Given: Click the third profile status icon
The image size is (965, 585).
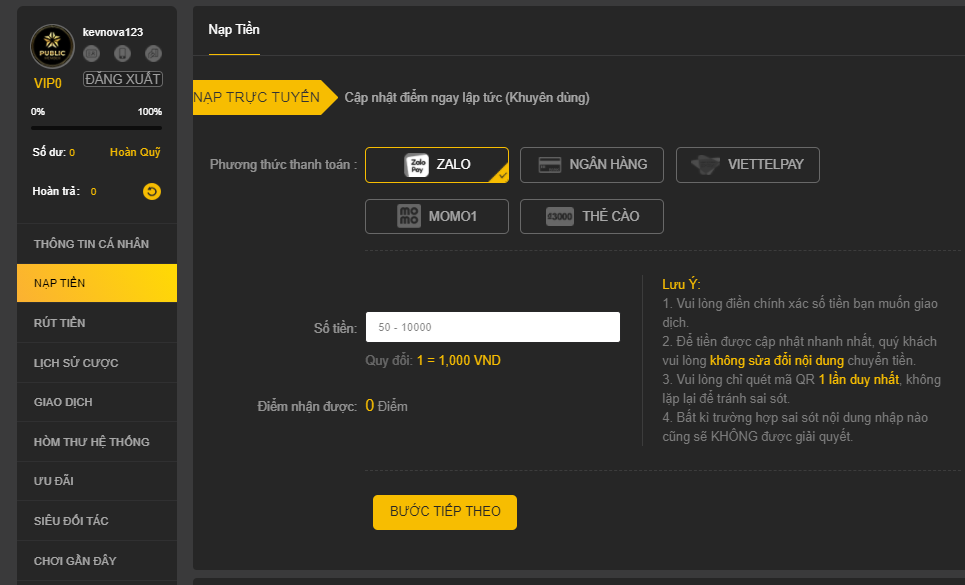Looking at the screenshot, I should point(153,54).
